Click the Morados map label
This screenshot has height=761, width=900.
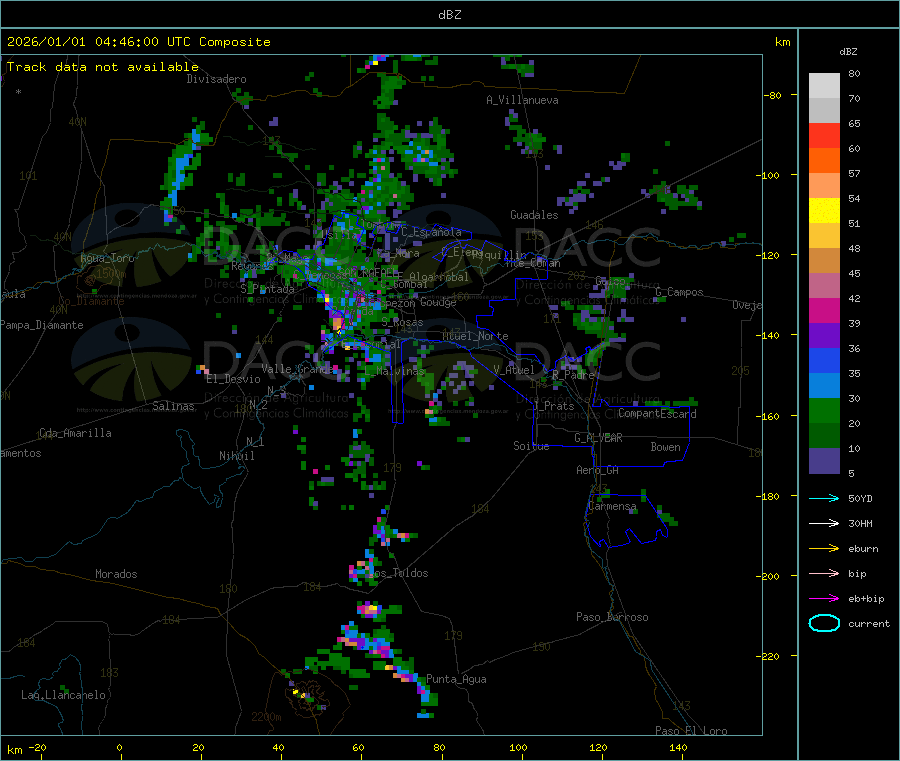coord(116,574)
